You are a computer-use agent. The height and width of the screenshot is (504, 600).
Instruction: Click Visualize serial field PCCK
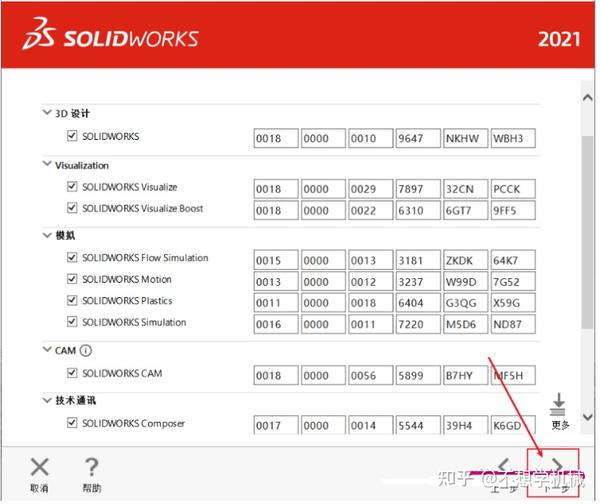tap(513, 189)
